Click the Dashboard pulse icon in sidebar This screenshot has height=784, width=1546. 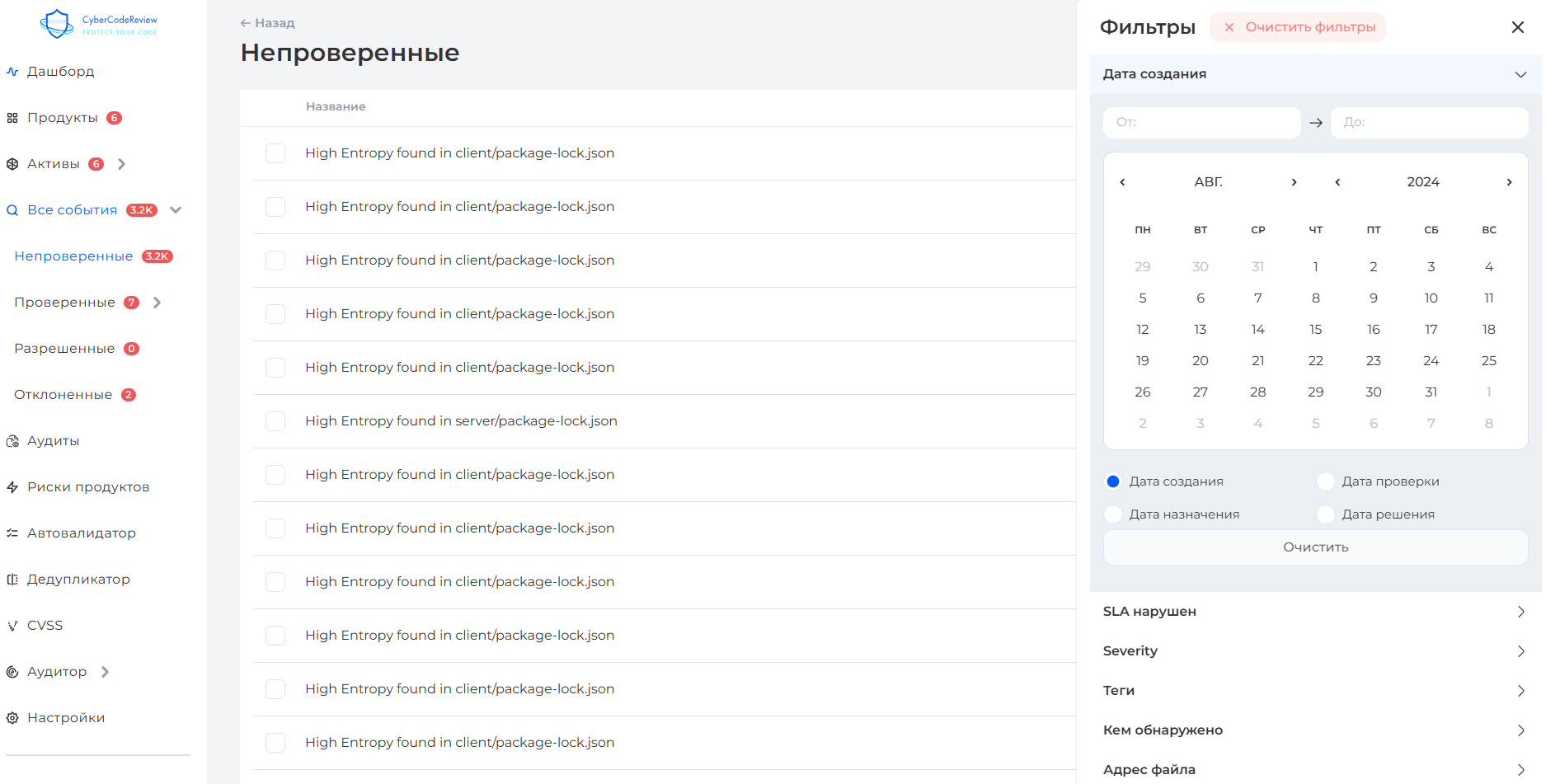pos(12,72)
